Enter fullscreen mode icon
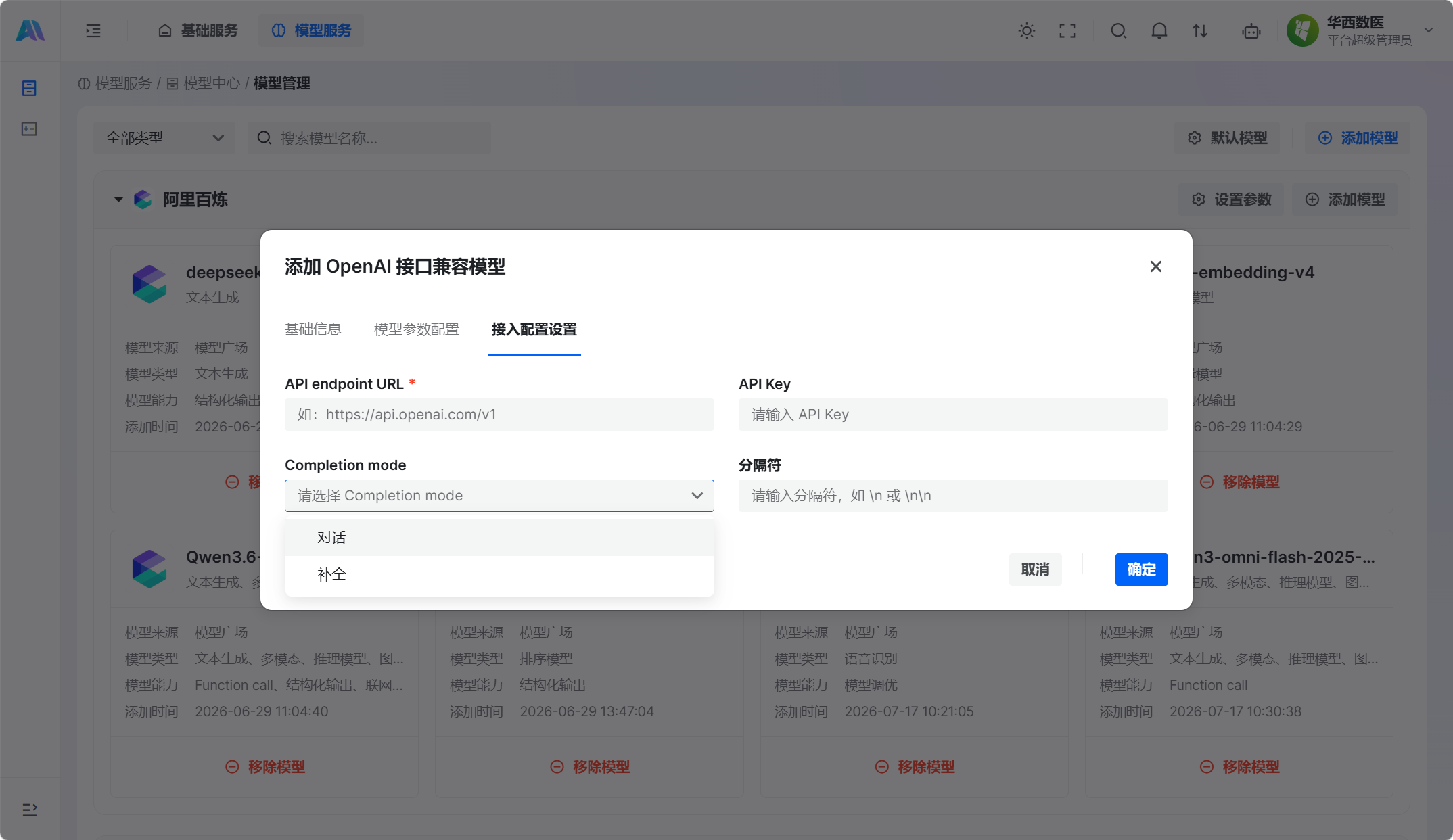Viewport: 1453px width, 840px height. (x=1067, y=30)
